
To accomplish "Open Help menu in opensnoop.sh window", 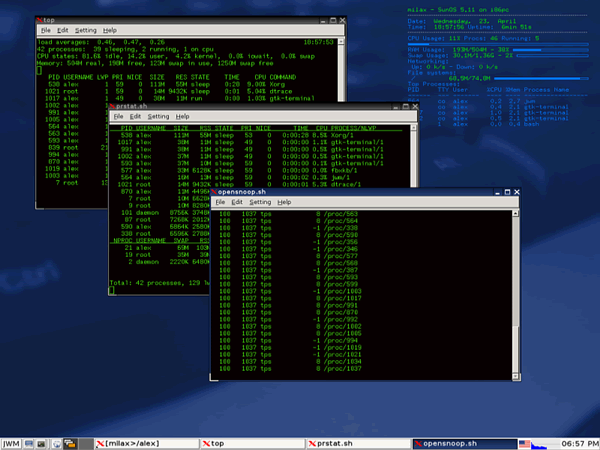I will 284,202.
